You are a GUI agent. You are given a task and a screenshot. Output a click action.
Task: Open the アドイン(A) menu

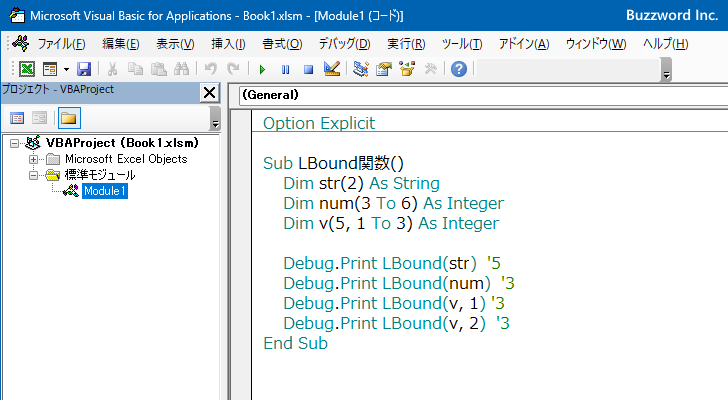coord(524,44)
